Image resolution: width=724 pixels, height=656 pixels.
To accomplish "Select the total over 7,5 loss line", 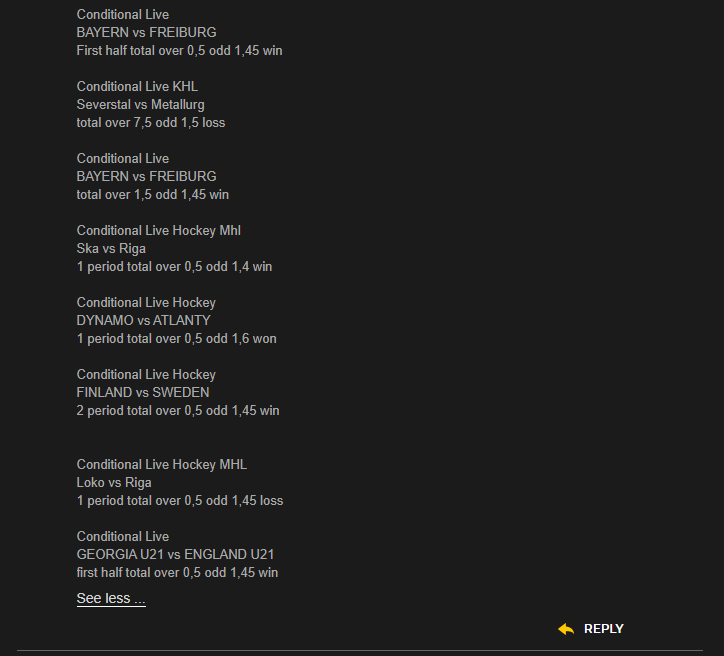I will pos(151,122).
